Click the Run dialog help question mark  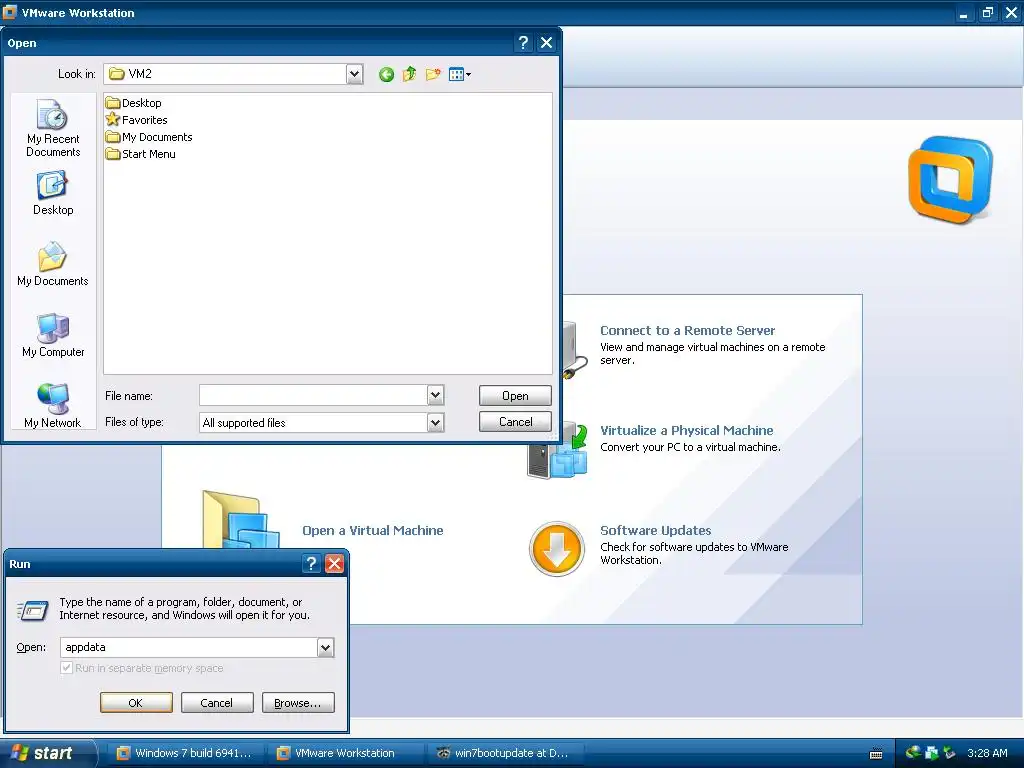tap(312, 564)
